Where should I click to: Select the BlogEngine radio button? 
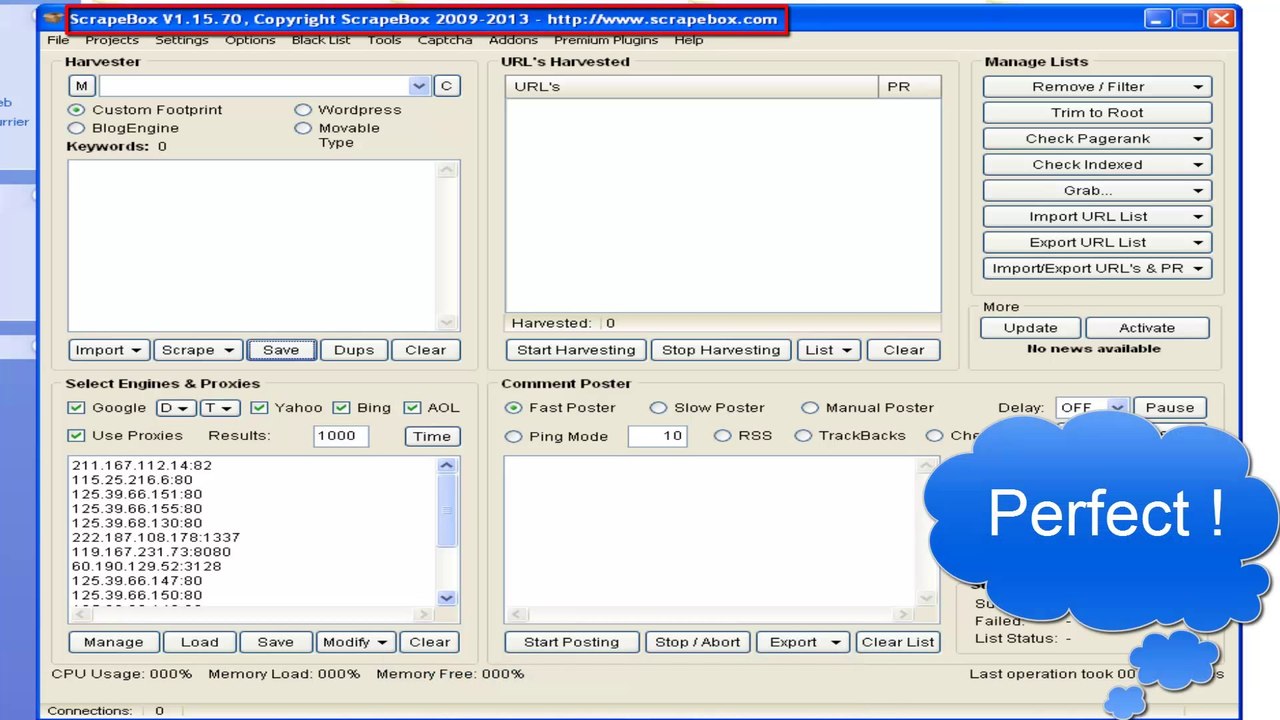tap(76, 128)
